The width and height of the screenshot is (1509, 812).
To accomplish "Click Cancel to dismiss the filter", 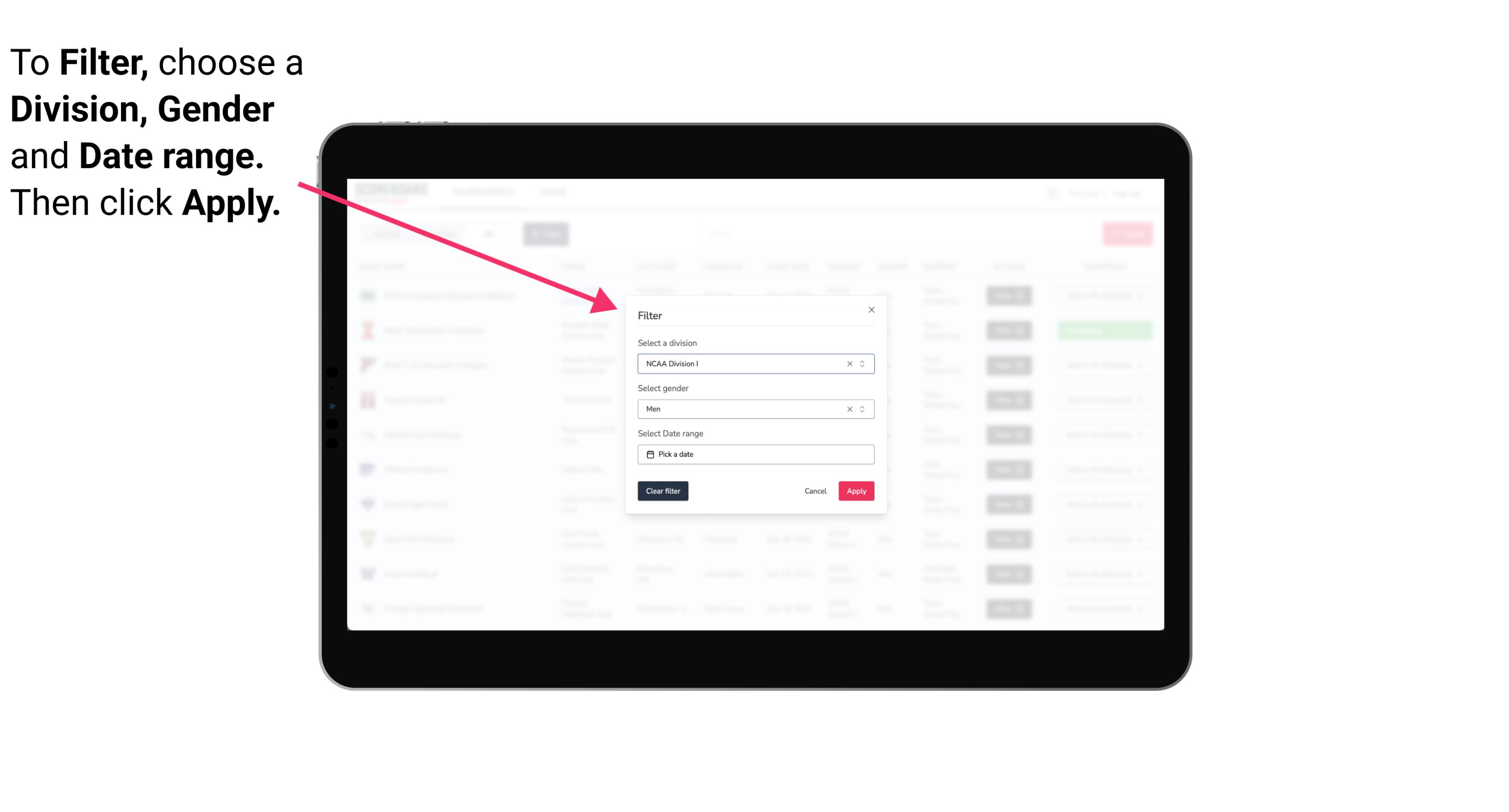I will click(x=816, y=491).
